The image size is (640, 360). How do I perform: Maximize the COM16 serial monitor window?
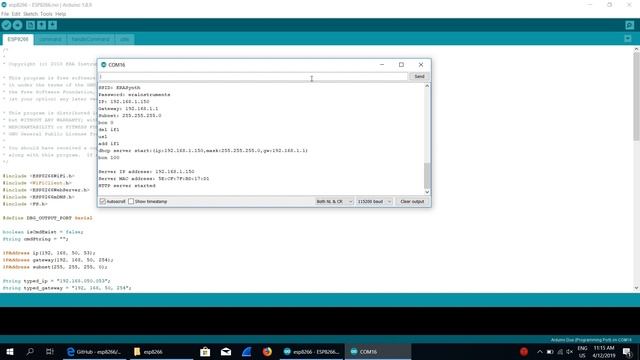tap(401, 64)
